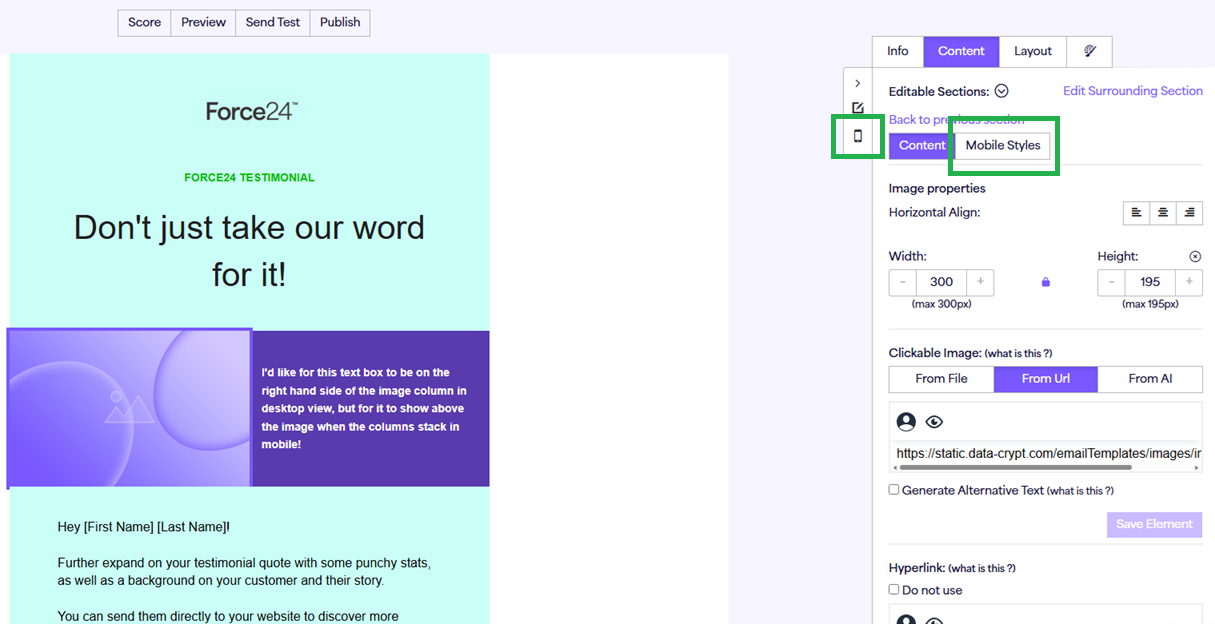The width and height of the screenshot is (1215, 624).
Task: Click the 'You can send them directly' line
Action: click(228, 616)
